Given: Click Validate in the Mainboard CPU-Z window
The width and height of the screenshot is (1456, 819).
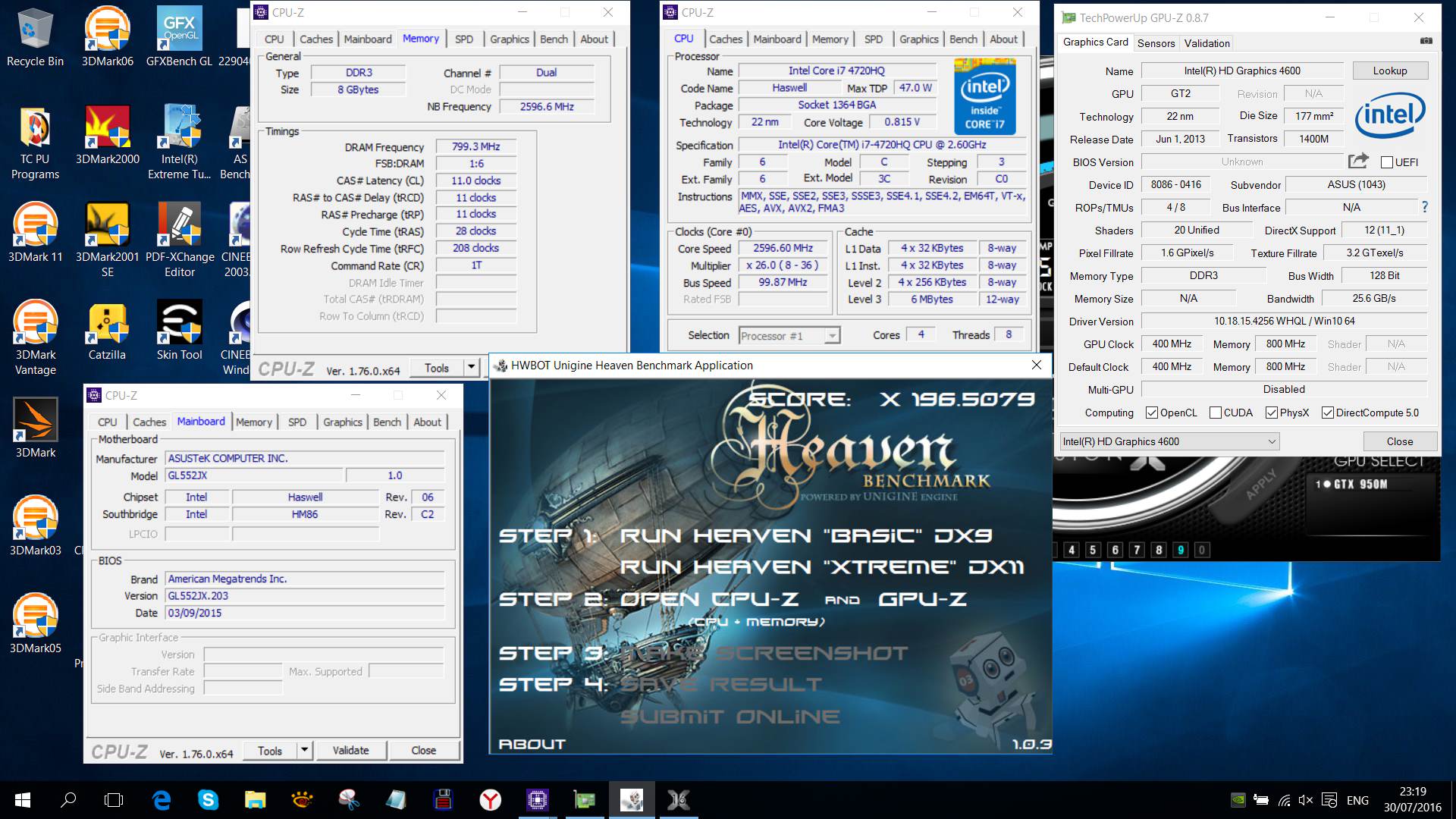Looking at the screenshot, I should click(350, 750).
